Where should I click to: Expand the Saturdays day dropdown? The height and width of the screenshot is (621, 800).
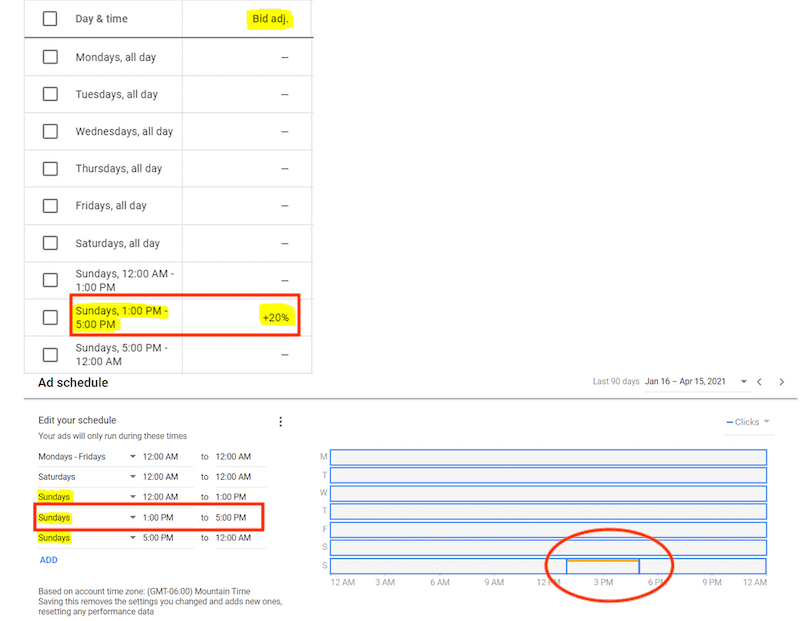tap(132, 477)
